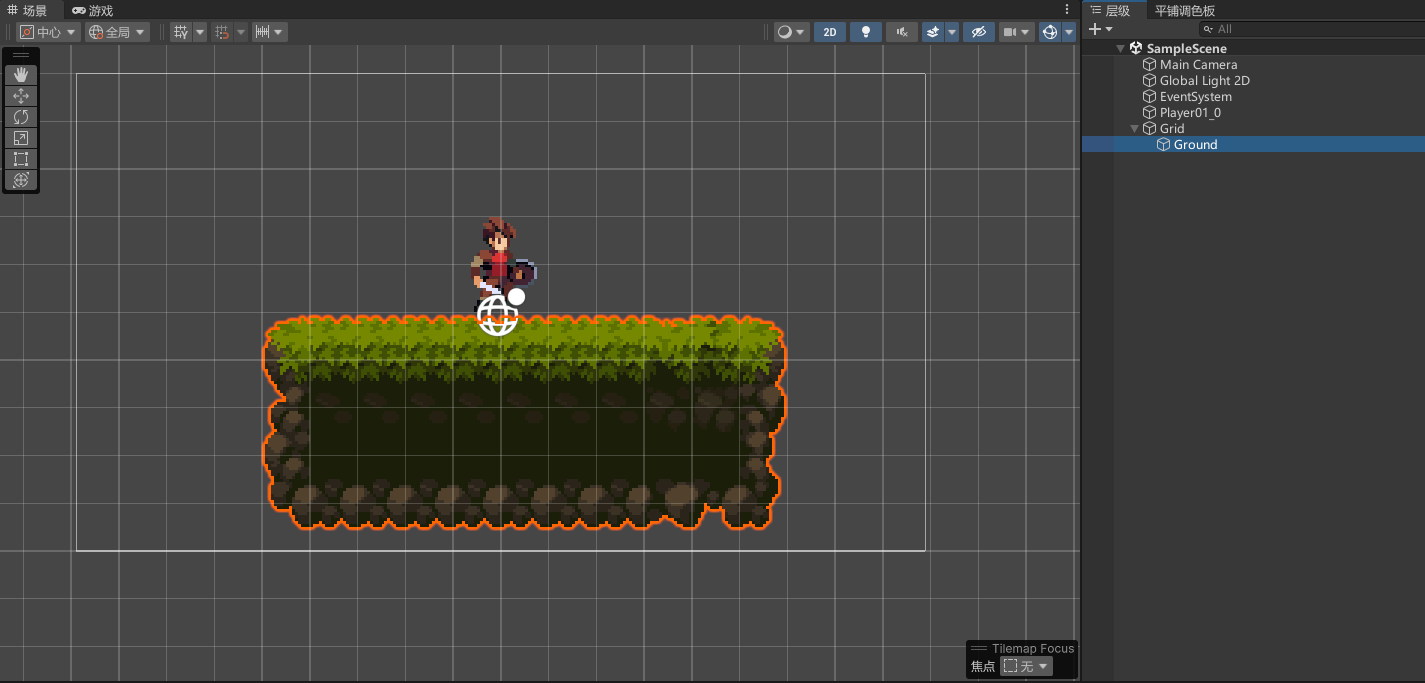Select the Rotate tool

point(21,117)
